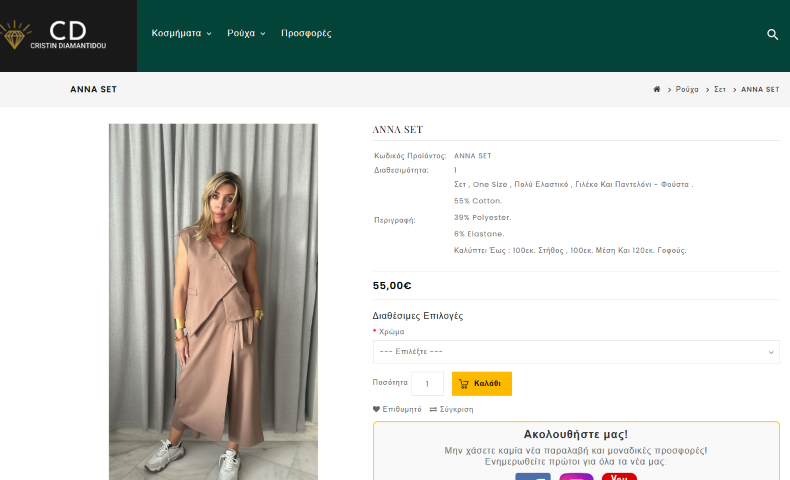Click the Ποσότητα quantity input field
The image size is (790, 480).
pos(428,383)
